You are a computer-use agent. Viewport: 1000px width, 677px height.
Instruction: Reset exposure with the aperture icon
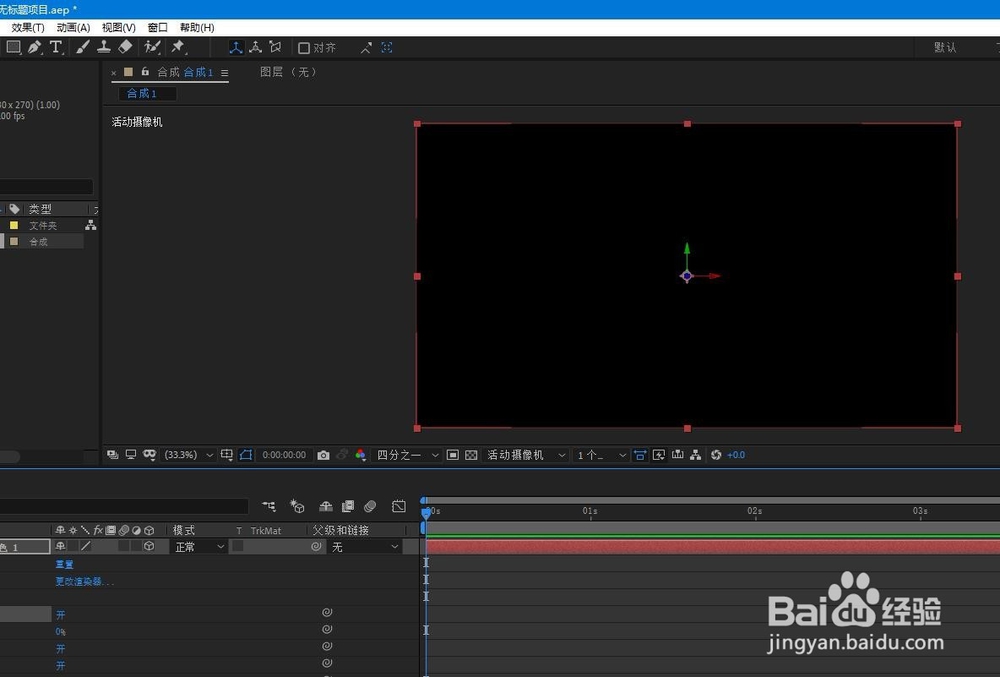tap(716, 455)
